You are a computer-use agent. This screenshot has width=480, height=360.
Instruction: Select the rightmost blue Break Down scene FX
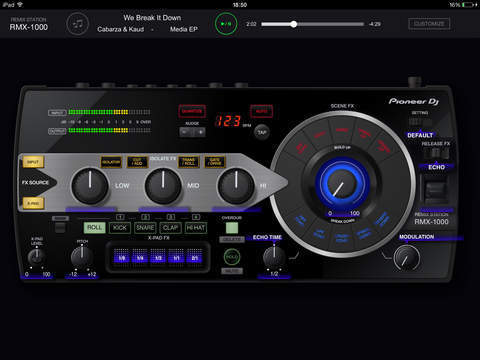[382, 219]
